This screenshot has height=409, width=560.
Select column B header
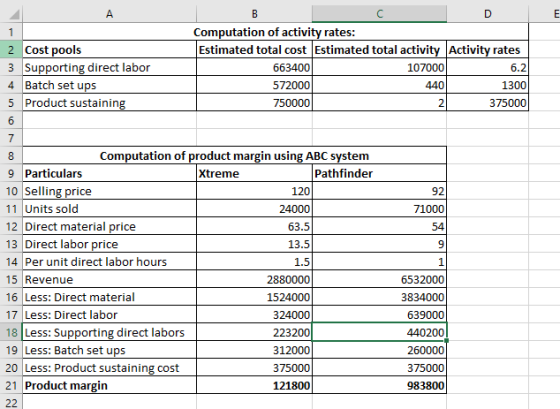coord(254,14)
